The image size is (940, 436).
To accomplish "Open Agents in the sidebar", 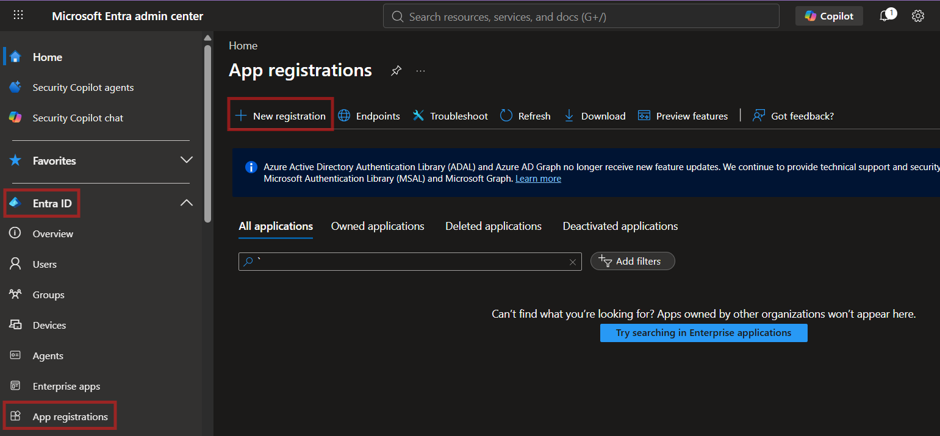I will click(x=47, y=356).
